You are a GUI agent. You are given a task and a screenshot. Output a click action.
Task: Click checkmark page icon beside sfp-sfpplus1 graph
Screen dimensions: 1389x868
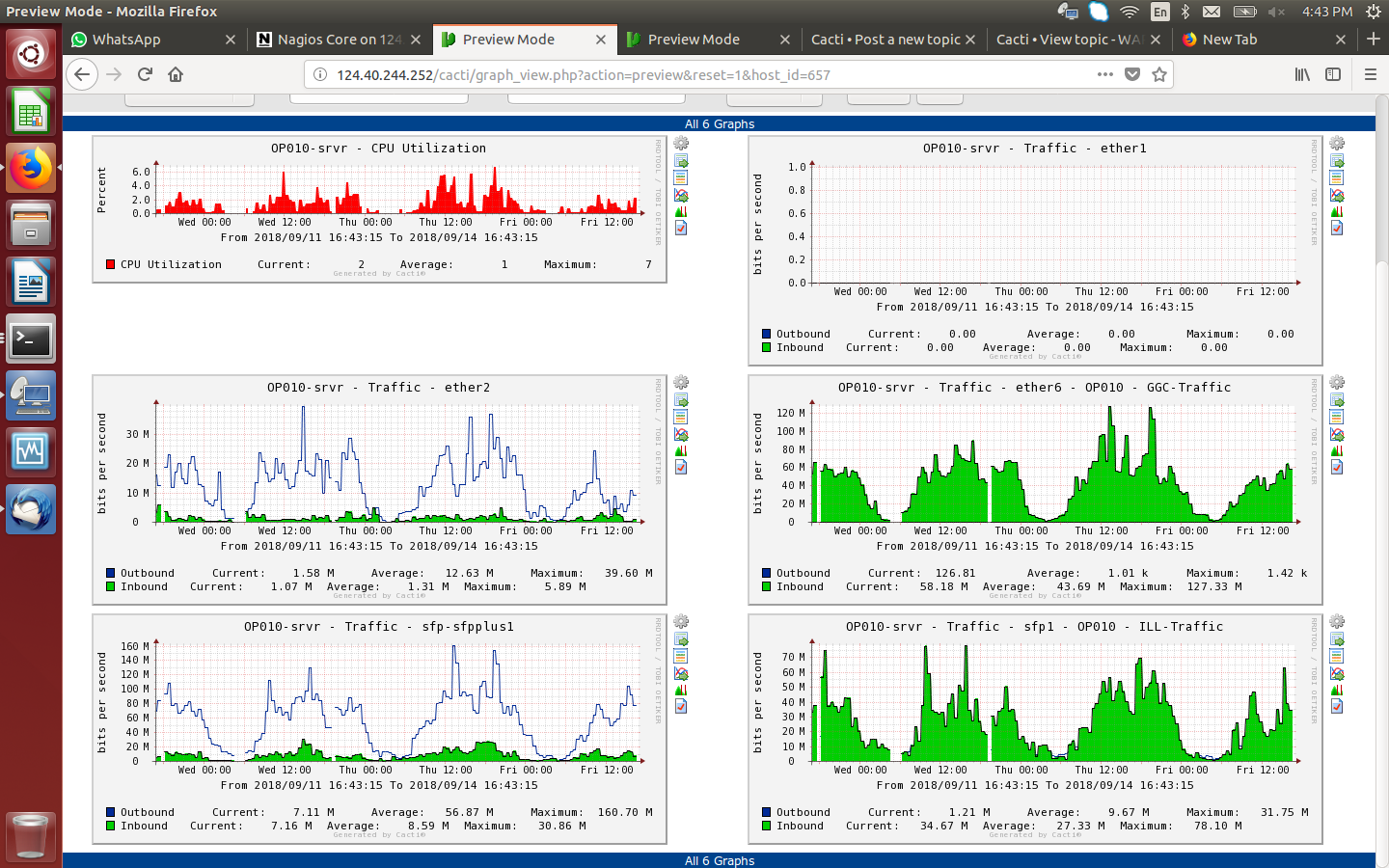point(681,706)
